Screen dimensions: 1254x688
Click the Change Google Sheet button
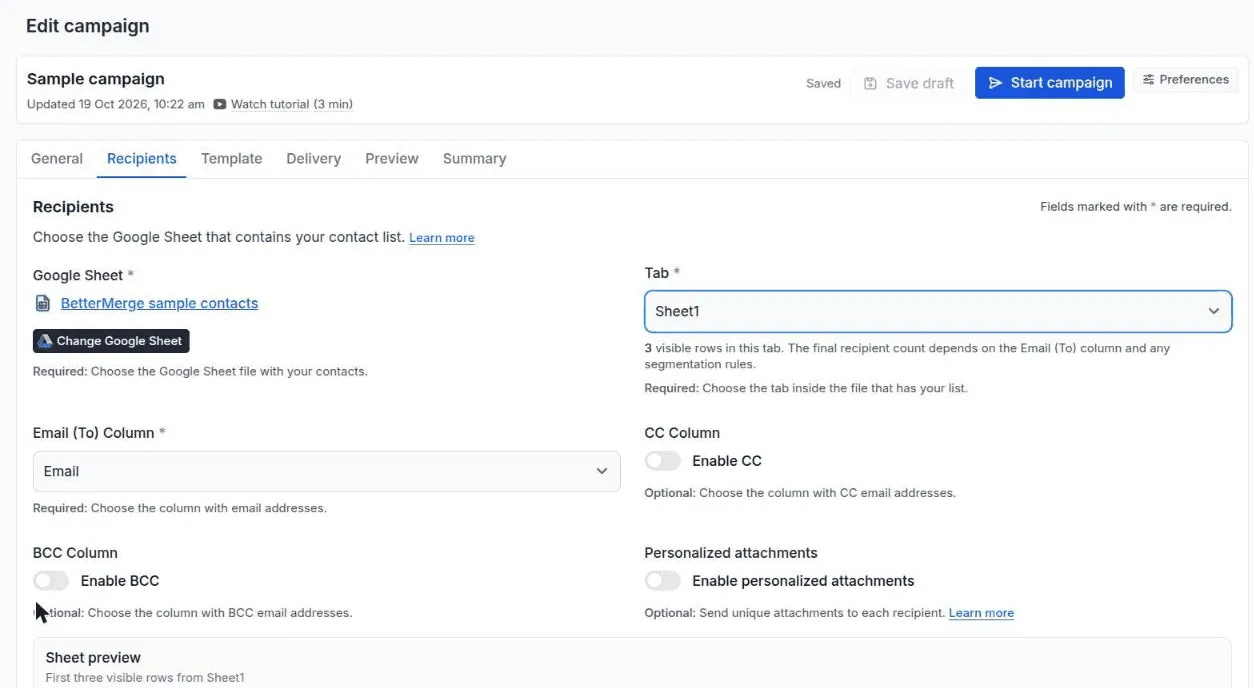tap(111, 341)
